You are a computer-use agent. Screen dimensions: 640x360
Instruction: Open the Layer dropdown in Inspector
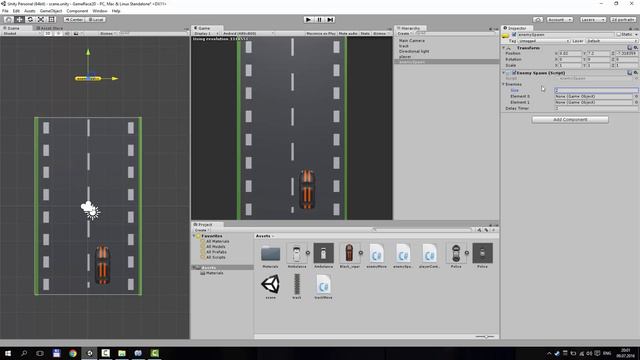coord(612,41)
